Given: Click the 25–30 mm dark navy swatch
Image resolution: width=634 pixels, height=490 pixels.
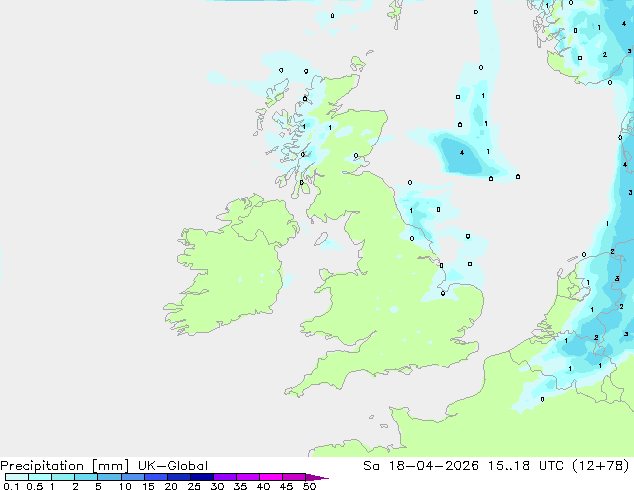Looking at the screenshot, I should [x=201, y=477].
